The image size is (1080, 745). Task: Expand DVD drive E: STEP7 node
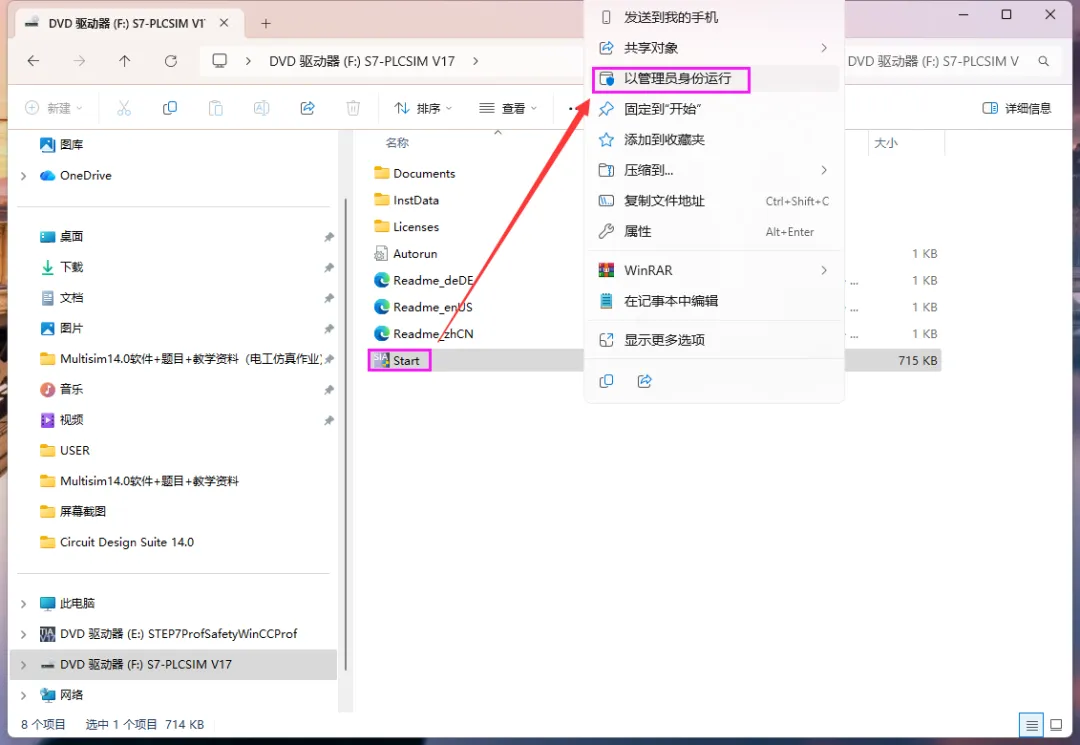(23, 633)
